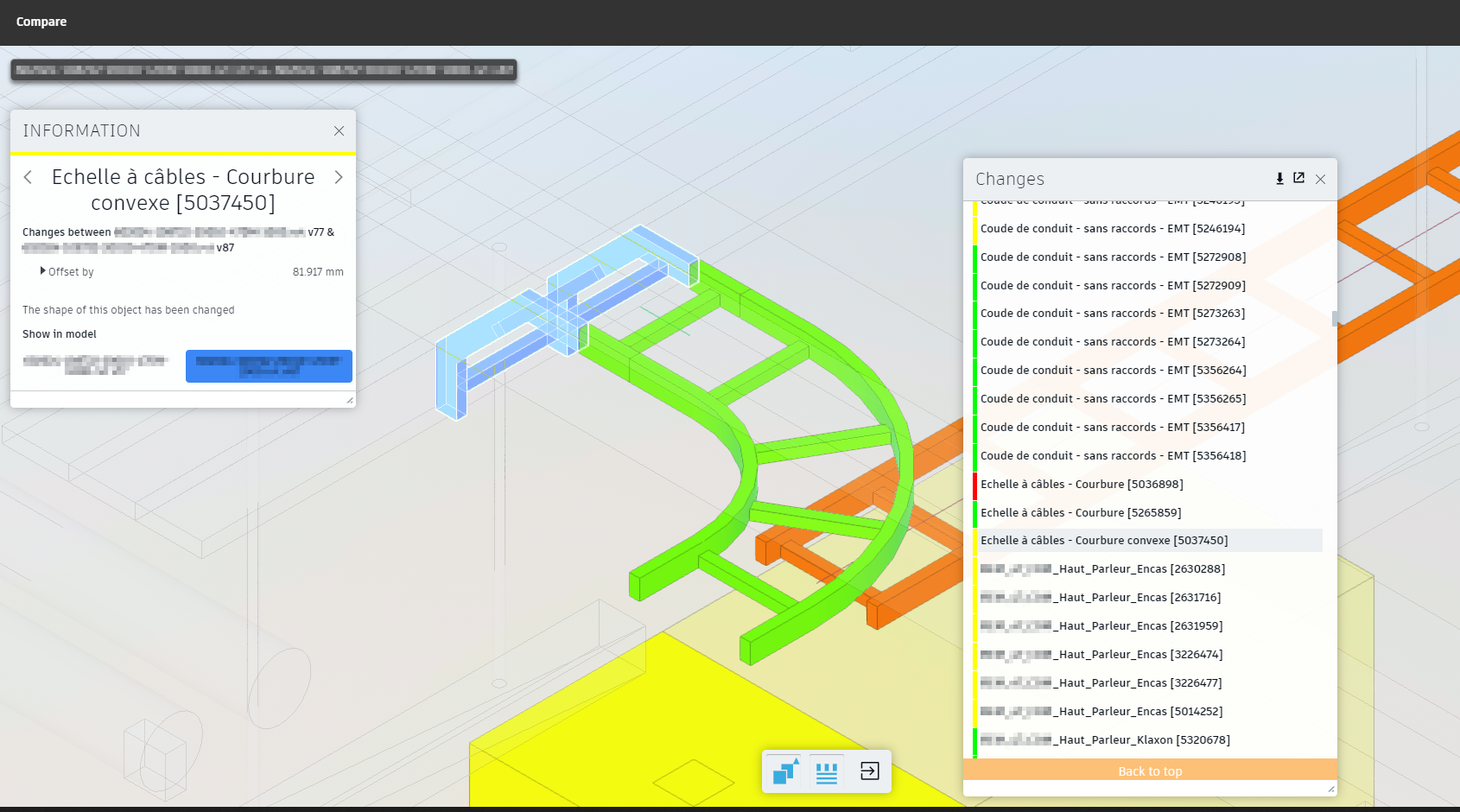Pop out the Changes panel
This screenshot has width=1460, height=812.
click(1298, 179)
